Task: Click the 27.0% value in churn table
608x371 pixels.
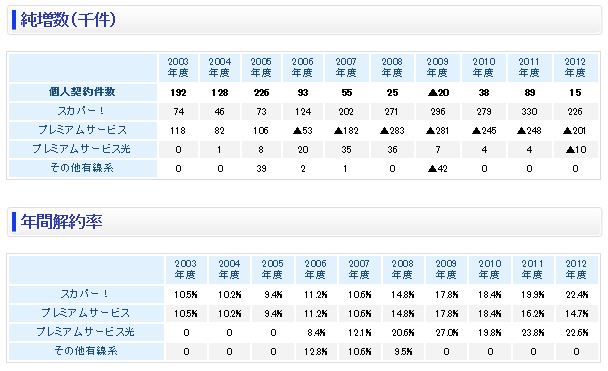Action: (x=447, y=333)
